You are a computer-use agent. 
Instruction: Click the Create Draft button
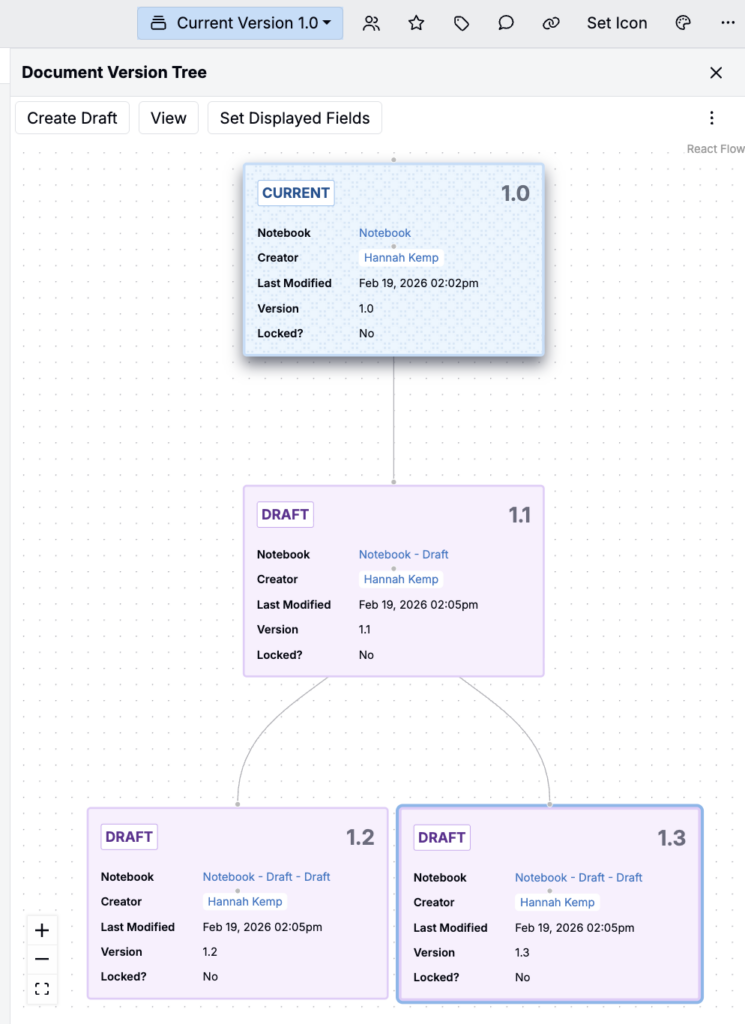[x=72, y=118]
